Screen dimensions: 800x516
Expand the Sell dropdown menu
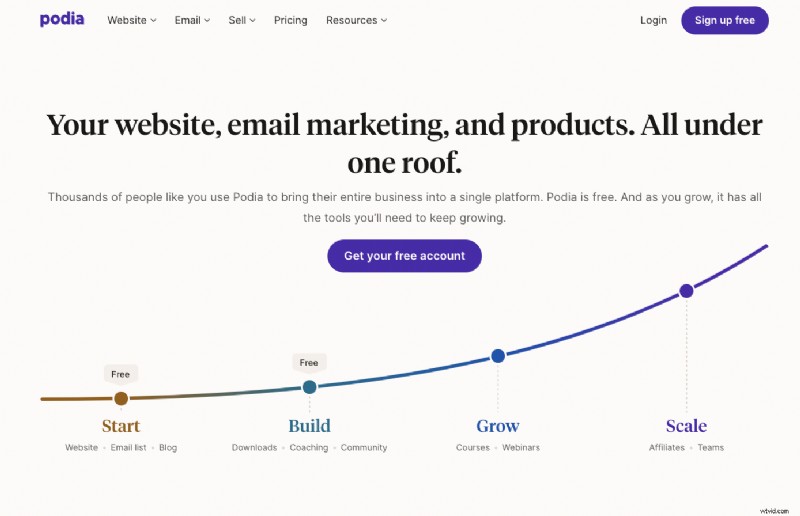coord(242,20)
